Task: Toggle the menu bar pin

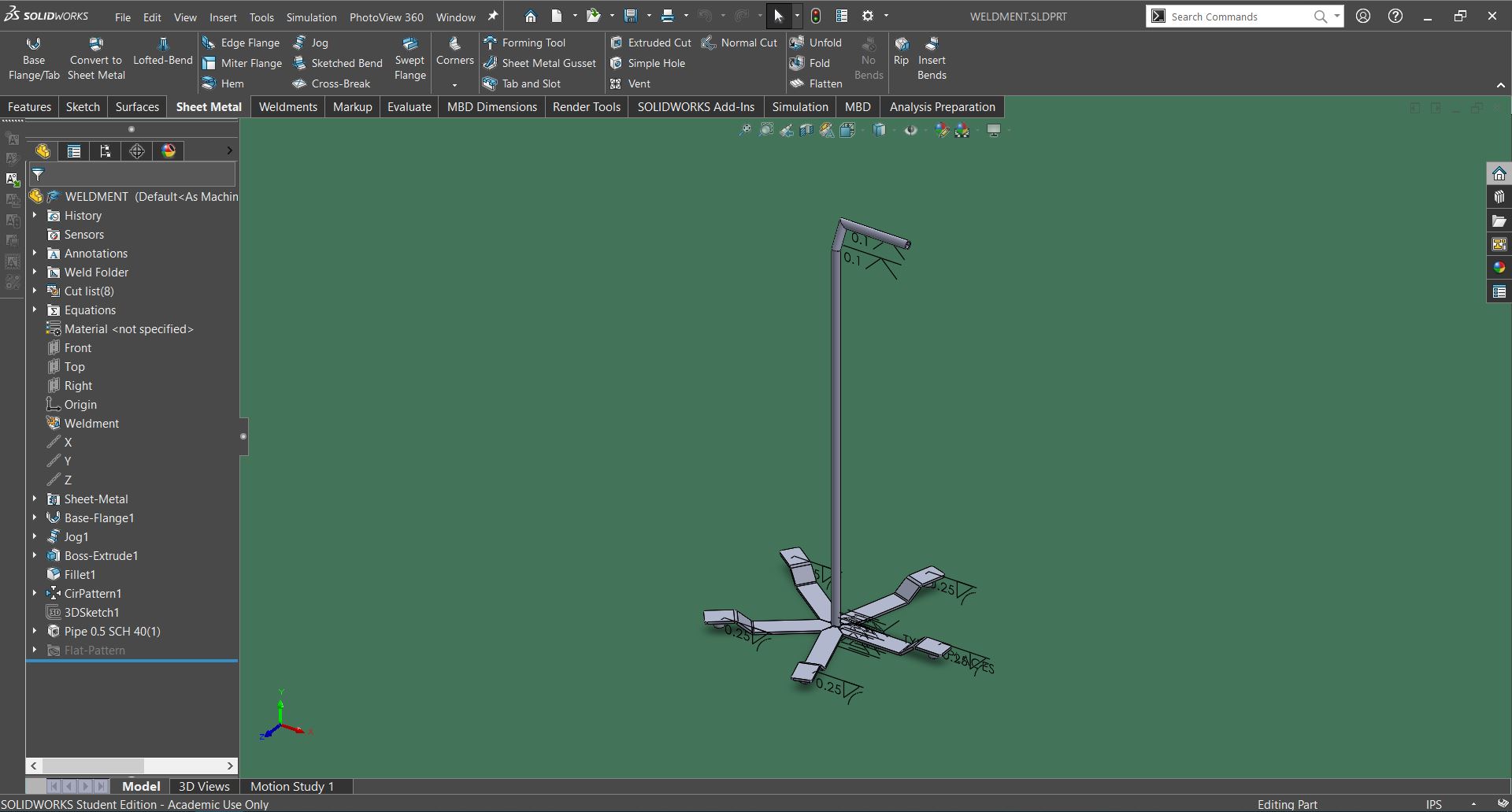Action: click(493, 17)
